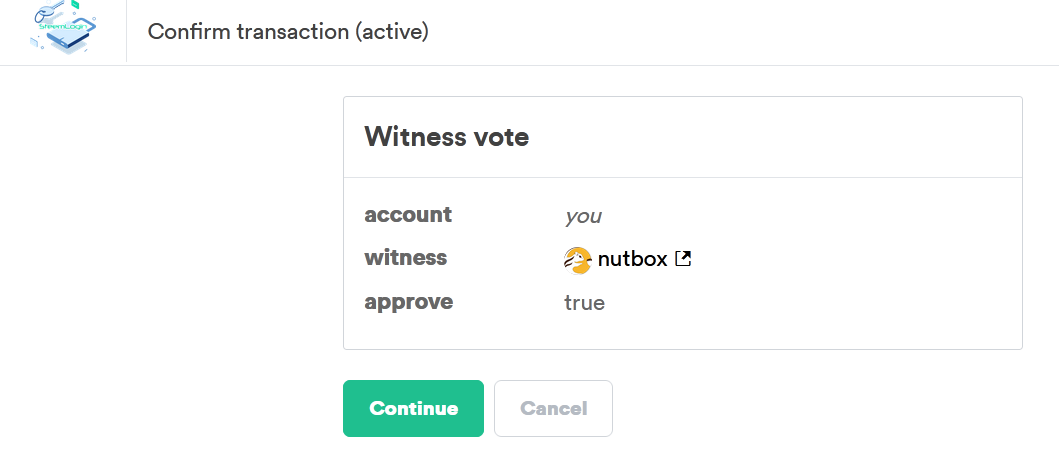Image resolution: width=1059 pixels, height=458 pixels.
Task: Click the nutbox witness name link
Action: 632,260
